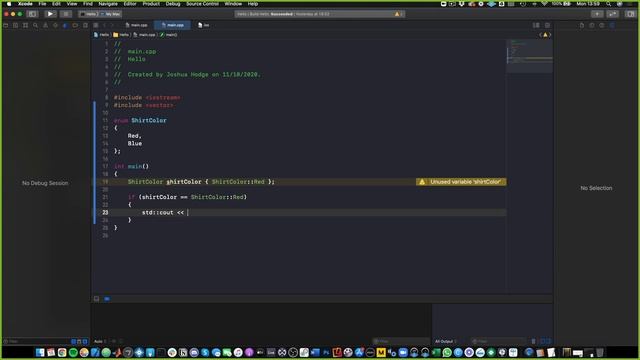Click the Unused variable warning banner
Image resolution: width=640 pixels, height=360 pixels.
[461, 182]
